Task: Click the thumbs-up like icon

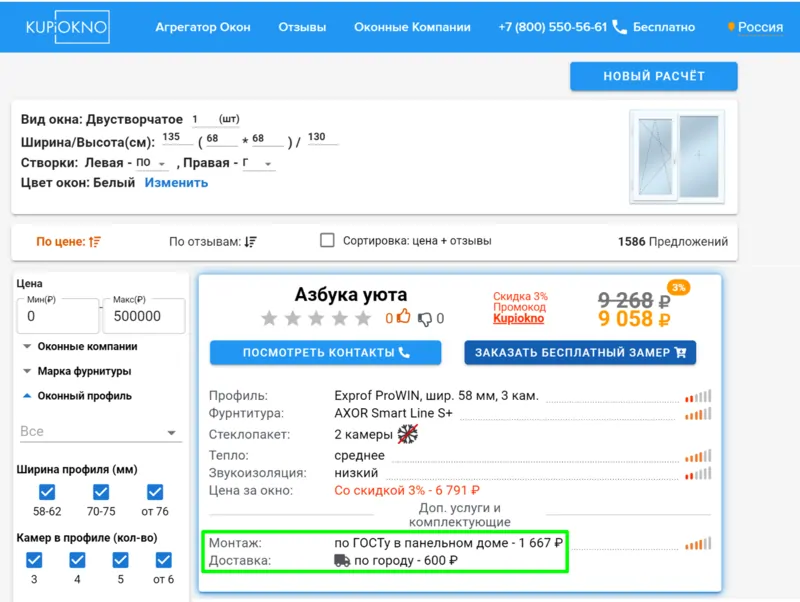Action: (404, 316)
